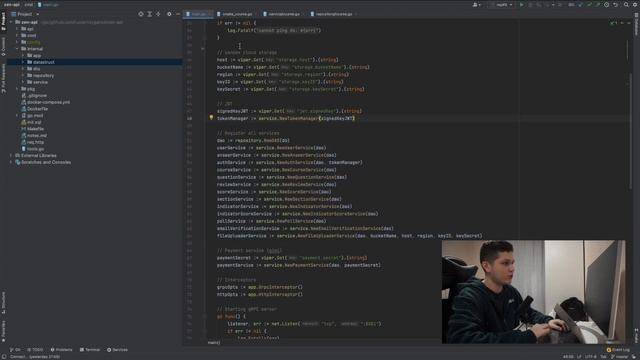Collapse the zen-api root project folder

pyautogui.click(x=11, y=22)
